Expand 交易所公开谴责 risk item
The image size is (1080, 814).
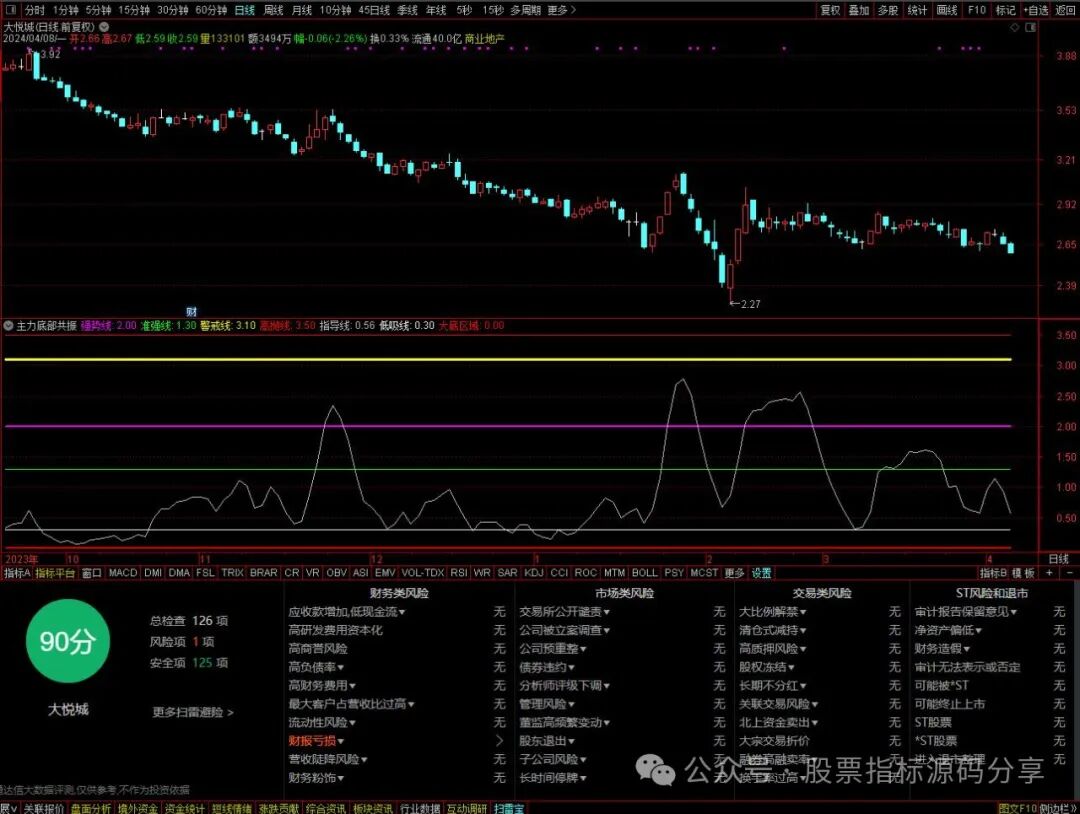coord(565,612)
